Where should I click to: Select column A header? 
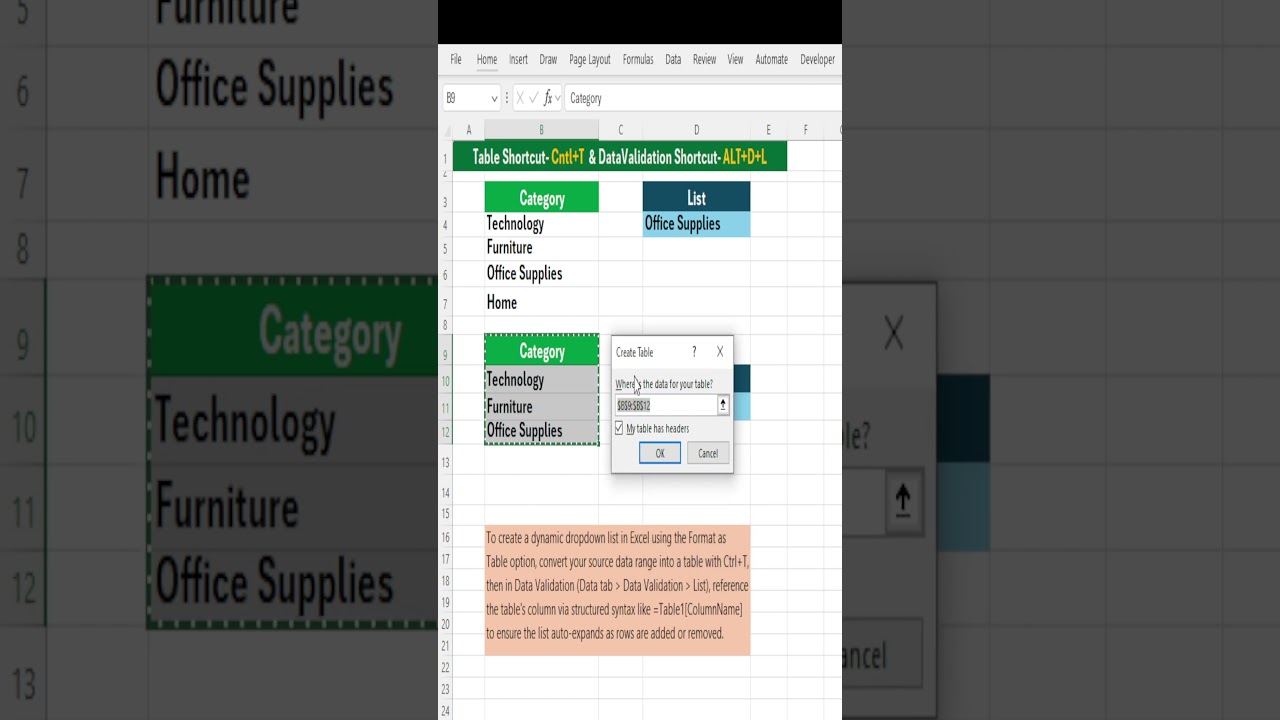(468, 130)
